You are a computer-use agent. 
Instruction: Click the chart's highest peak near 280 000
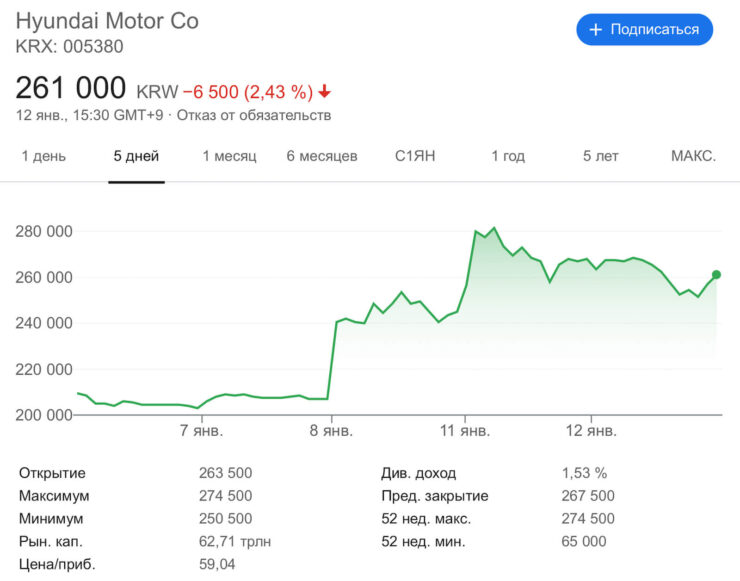(494, 229)
